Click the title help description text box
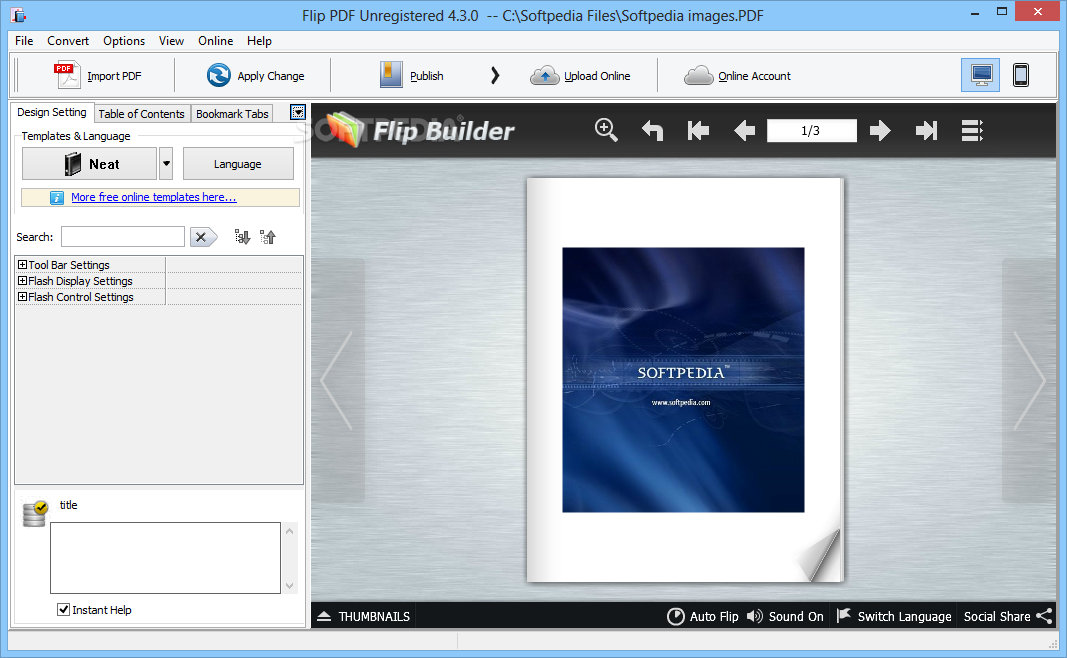Image resolution: width=1067 pixels, height=658 pixels. coord(165,558)
